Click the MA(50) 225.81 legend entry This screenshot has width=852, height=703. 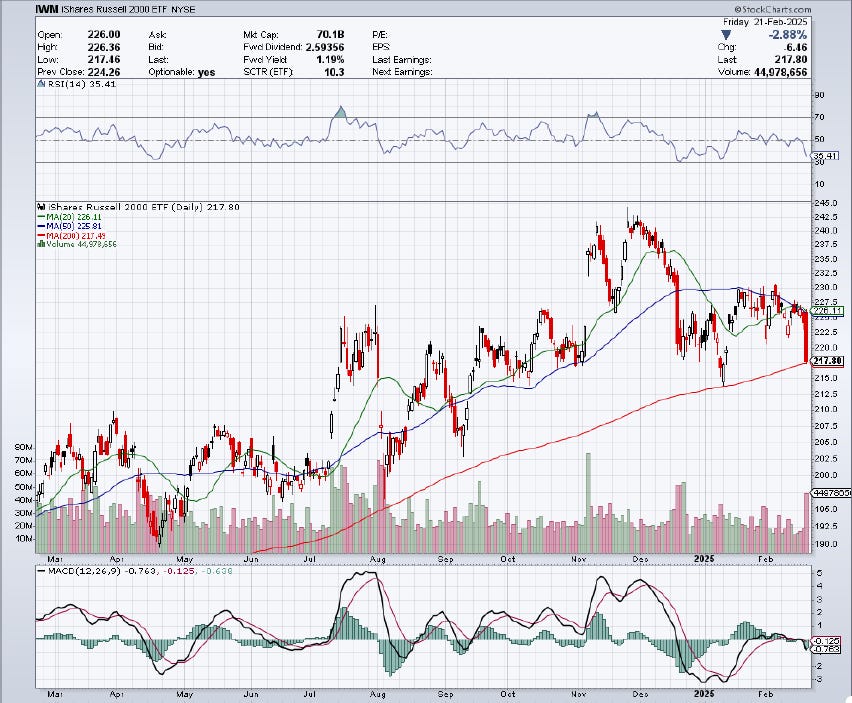point(70,226)
